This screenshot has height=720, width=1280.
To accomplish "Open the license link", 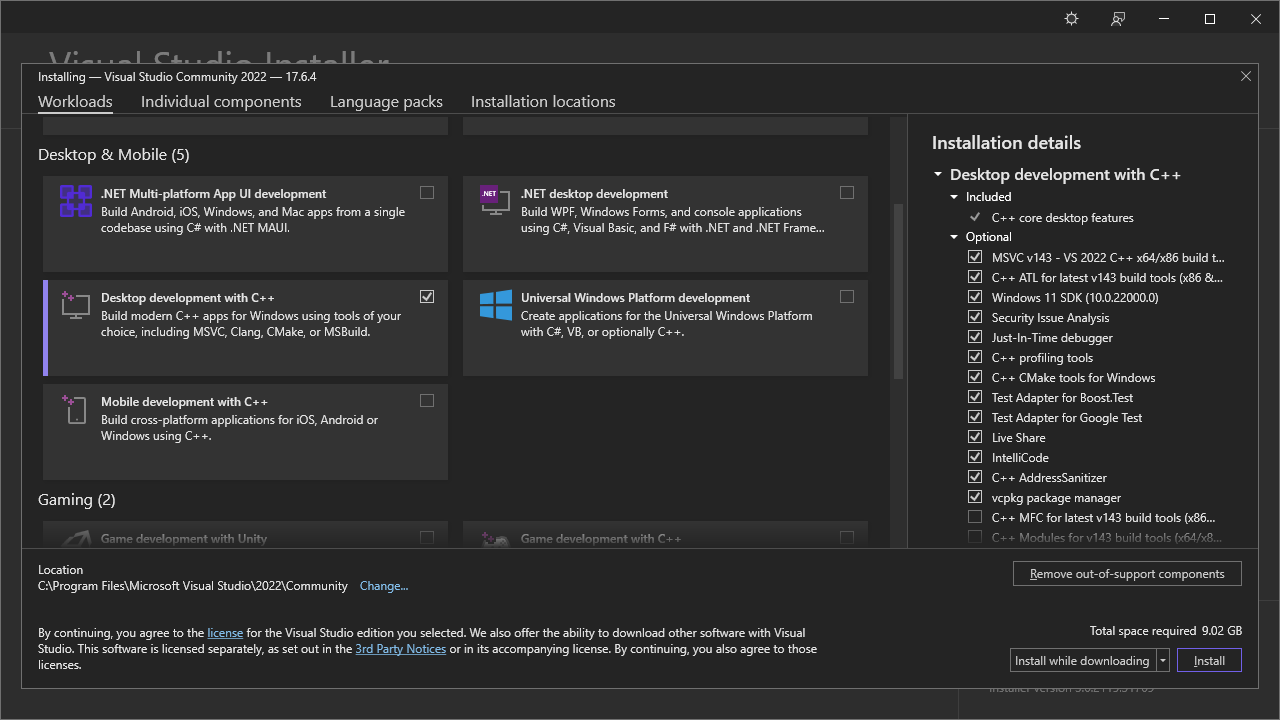I will click(225, 633).
